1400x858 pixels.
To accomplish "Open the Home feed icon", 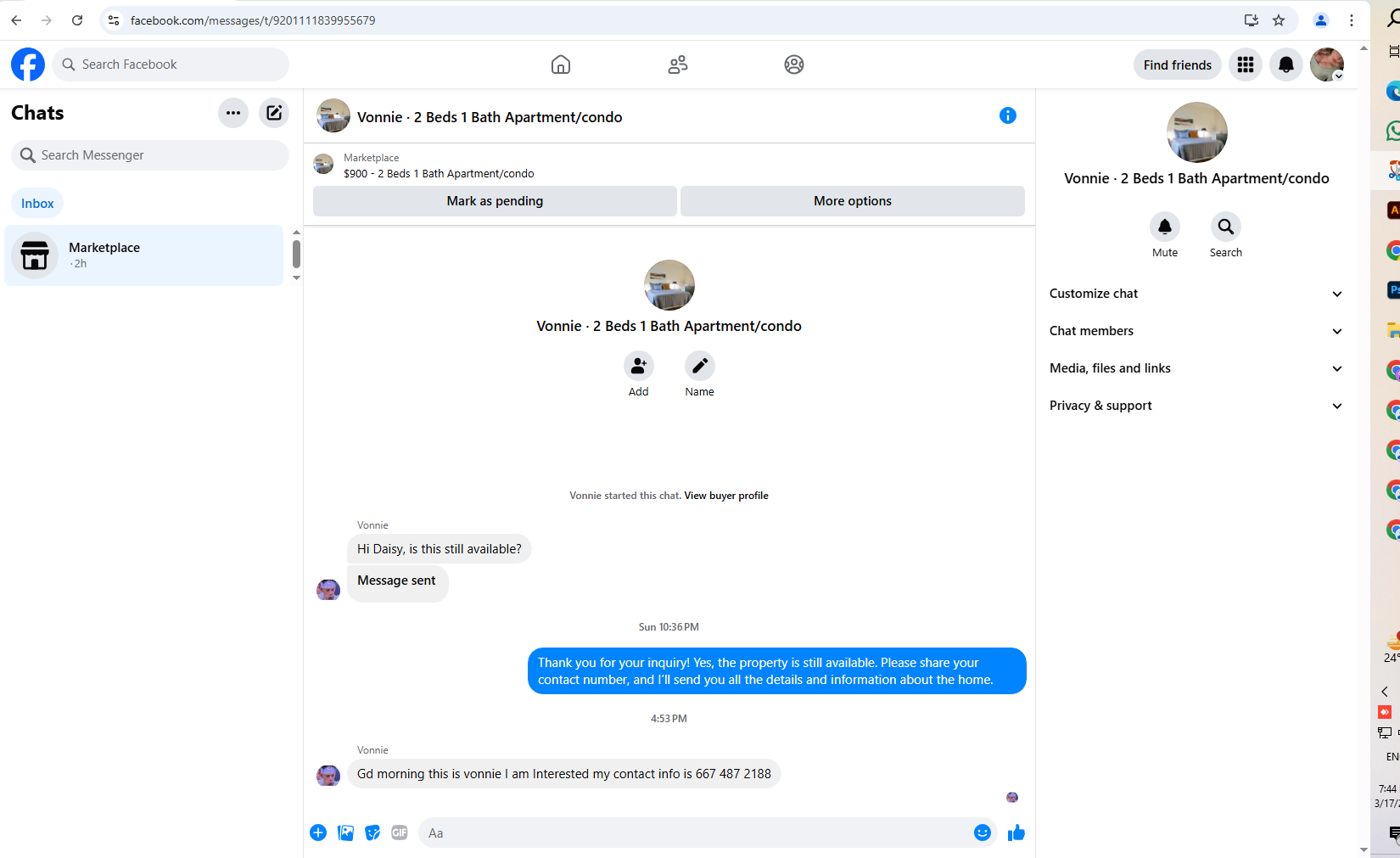I will point(560,64).
